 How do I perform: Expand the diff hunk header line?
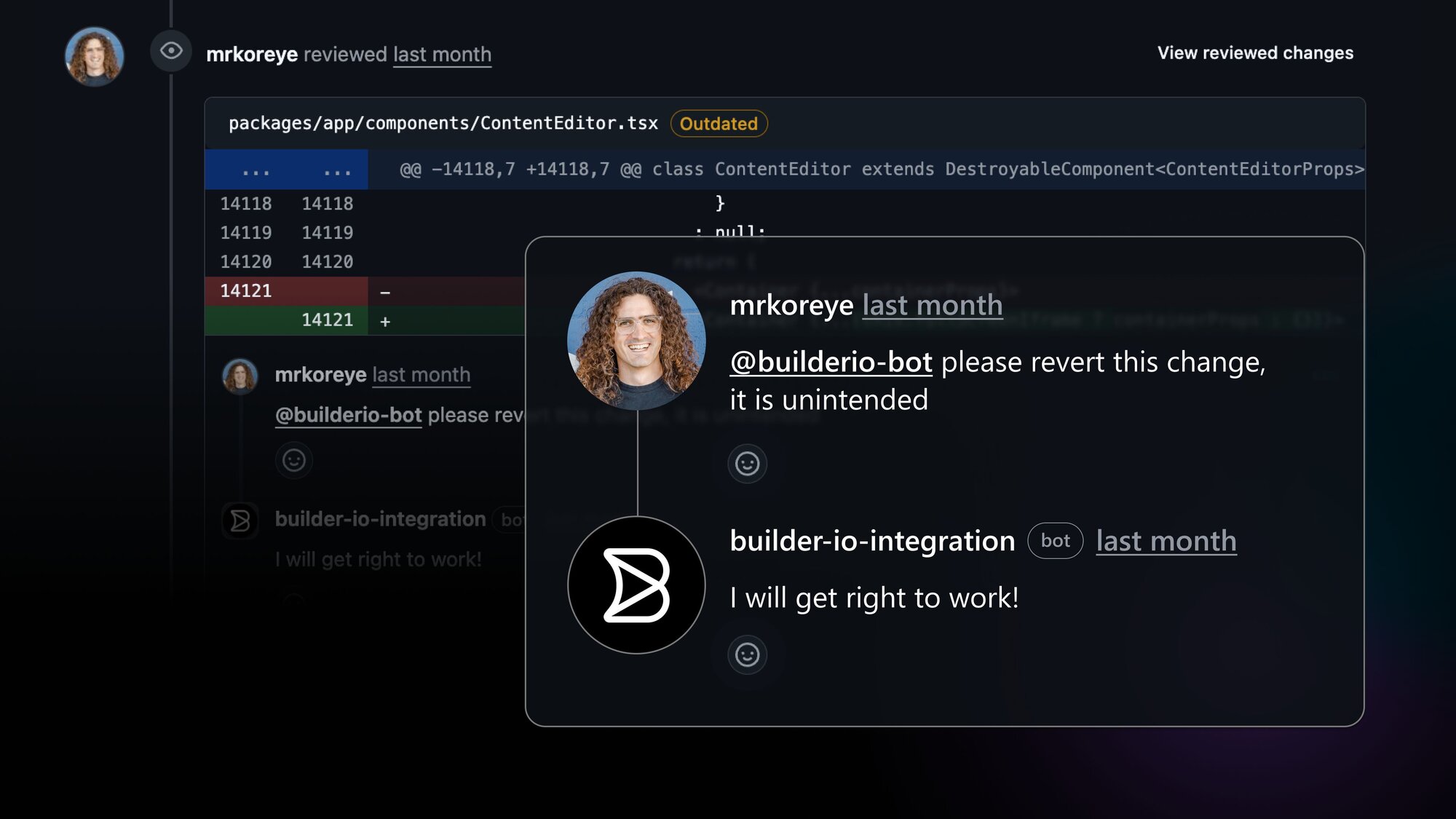click(x=881, y=170)
